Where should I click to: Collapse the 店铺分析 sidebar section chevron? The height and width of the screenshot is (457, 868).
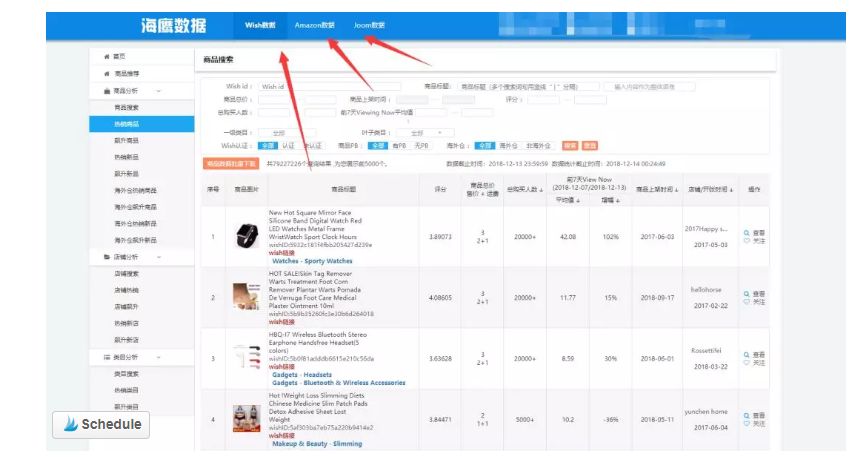point(159,257)
